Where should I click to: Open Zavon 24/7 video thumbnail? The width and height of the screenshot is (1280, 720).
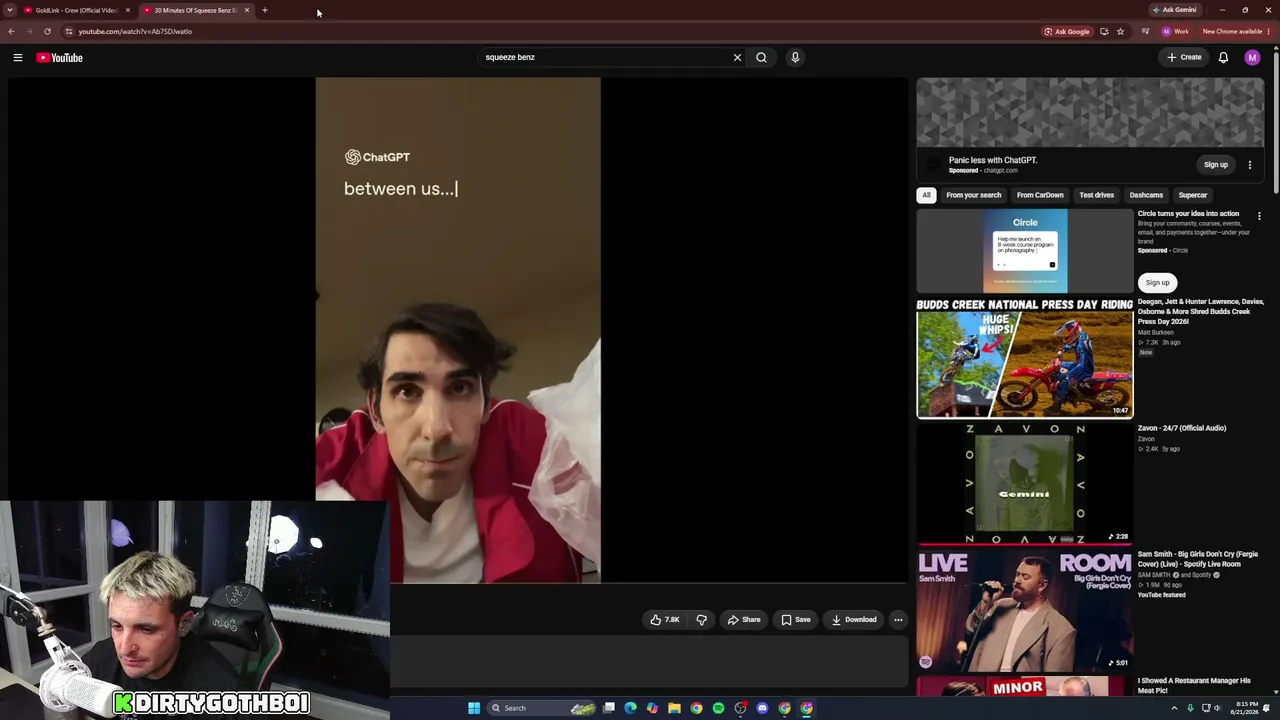click(x=1025, y=483)
